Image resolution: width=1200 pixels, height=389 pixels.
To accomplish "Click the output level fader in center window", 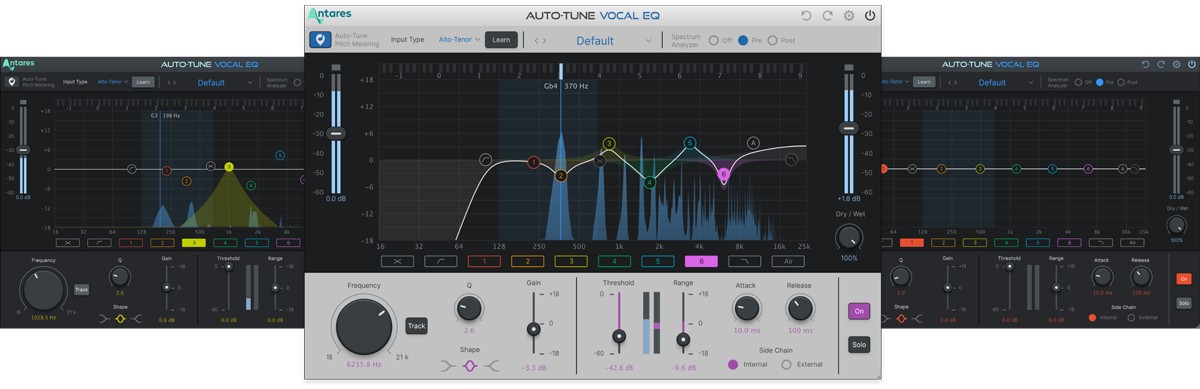I will [x=849, y=128].
